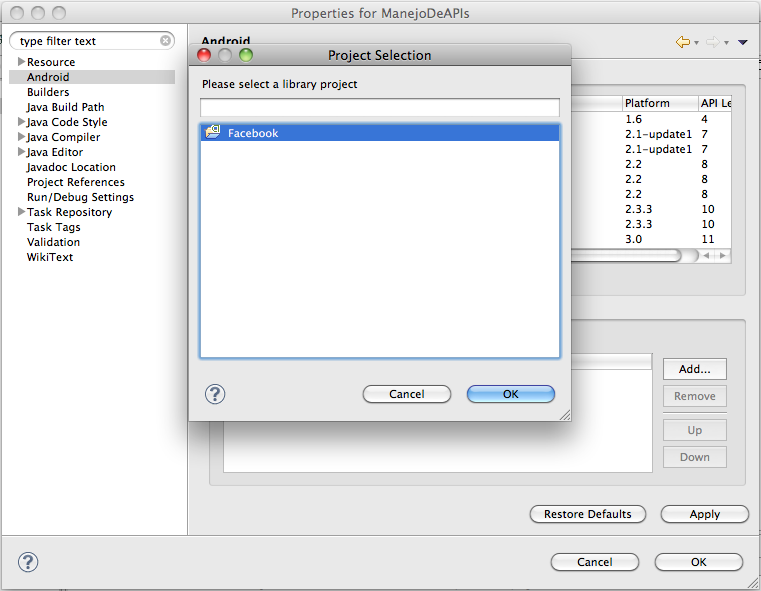Click the Facebook library project icon
This screenshot has height=591, width=761.
click(x=213, y=131)
